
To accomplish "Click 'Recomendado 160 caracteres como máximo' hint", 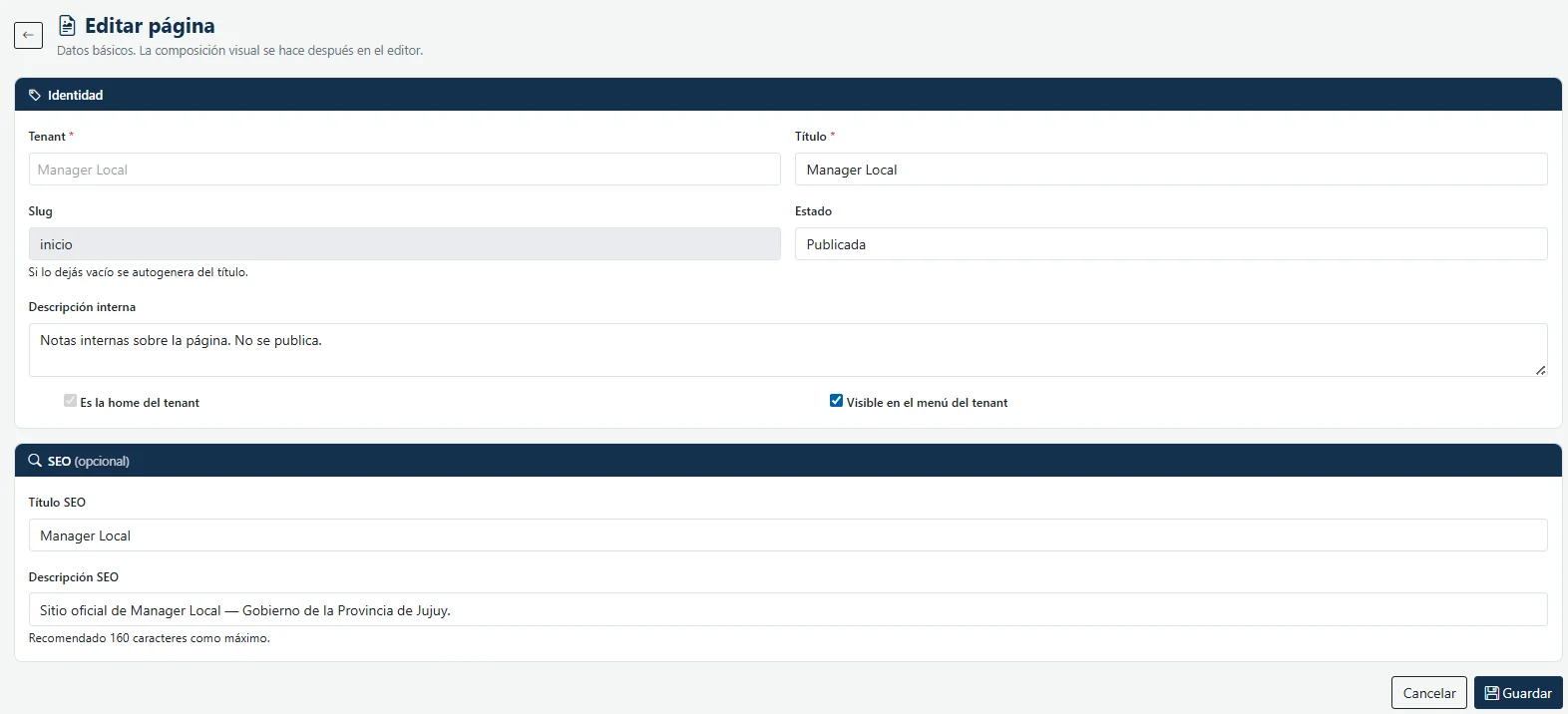I will [150, 638].
